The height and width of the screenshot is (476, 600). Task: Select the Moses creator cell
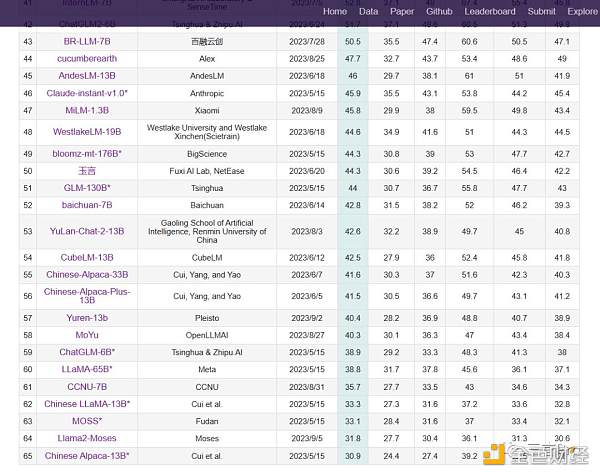[207, 439]
